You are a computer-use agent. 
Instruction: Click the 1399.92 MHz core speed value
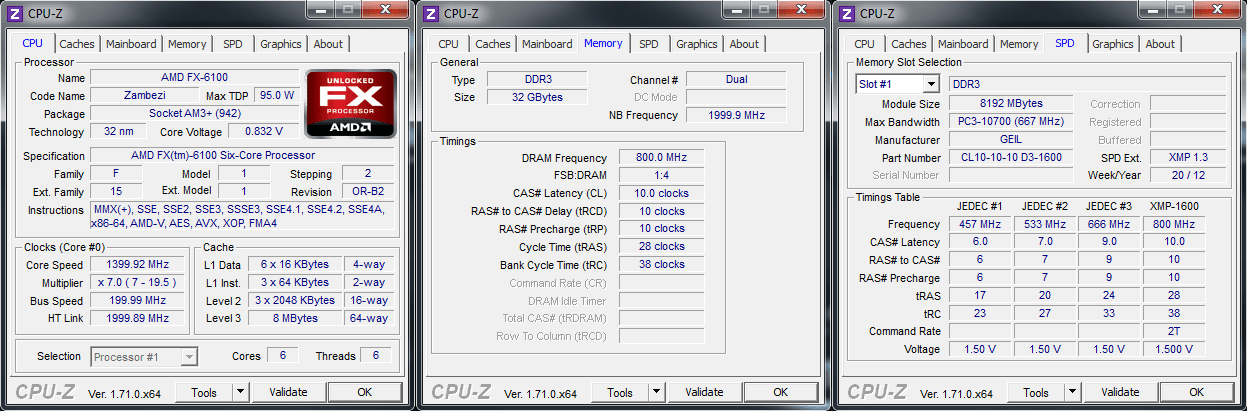point(136,265)
